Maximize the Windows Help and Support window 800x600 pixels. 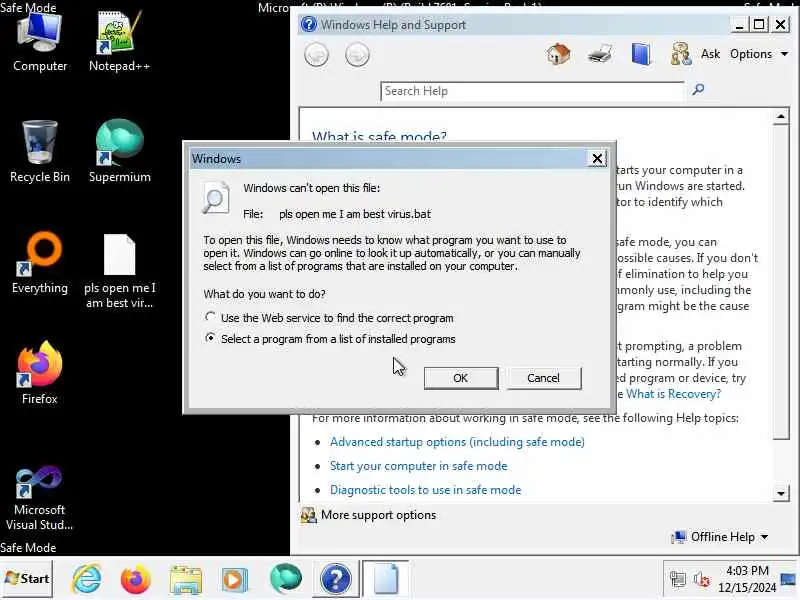(759, 24)
